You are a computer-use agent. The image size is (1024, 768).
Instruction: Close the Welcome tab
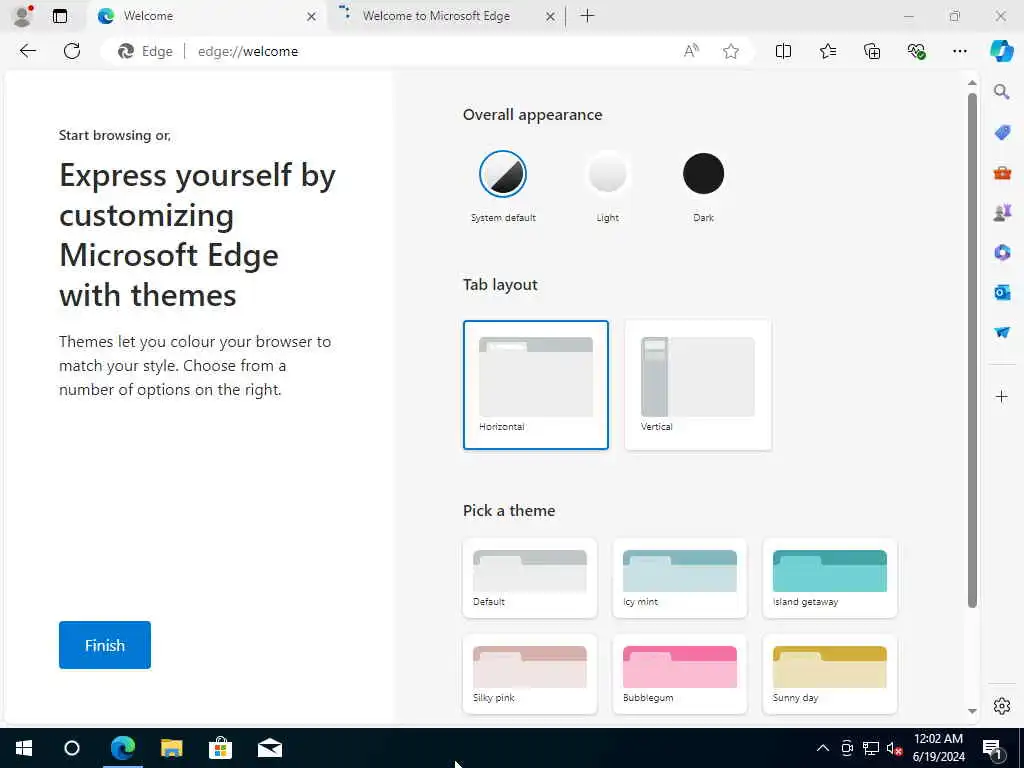click(312, 16)
